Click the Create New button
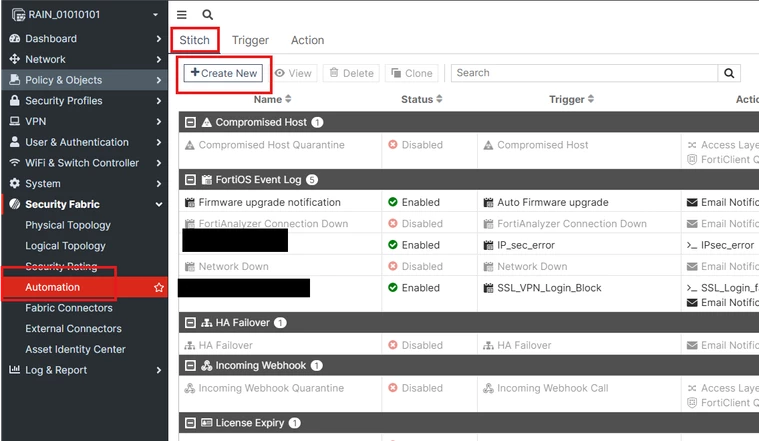 [x=223, y=73]
